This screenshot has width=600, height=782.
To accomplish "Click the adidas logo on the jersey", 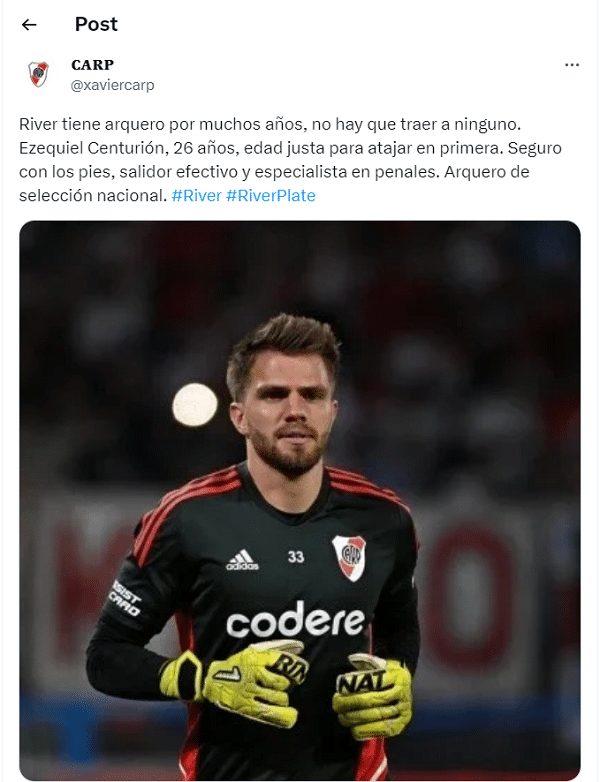I will [242, 560].
